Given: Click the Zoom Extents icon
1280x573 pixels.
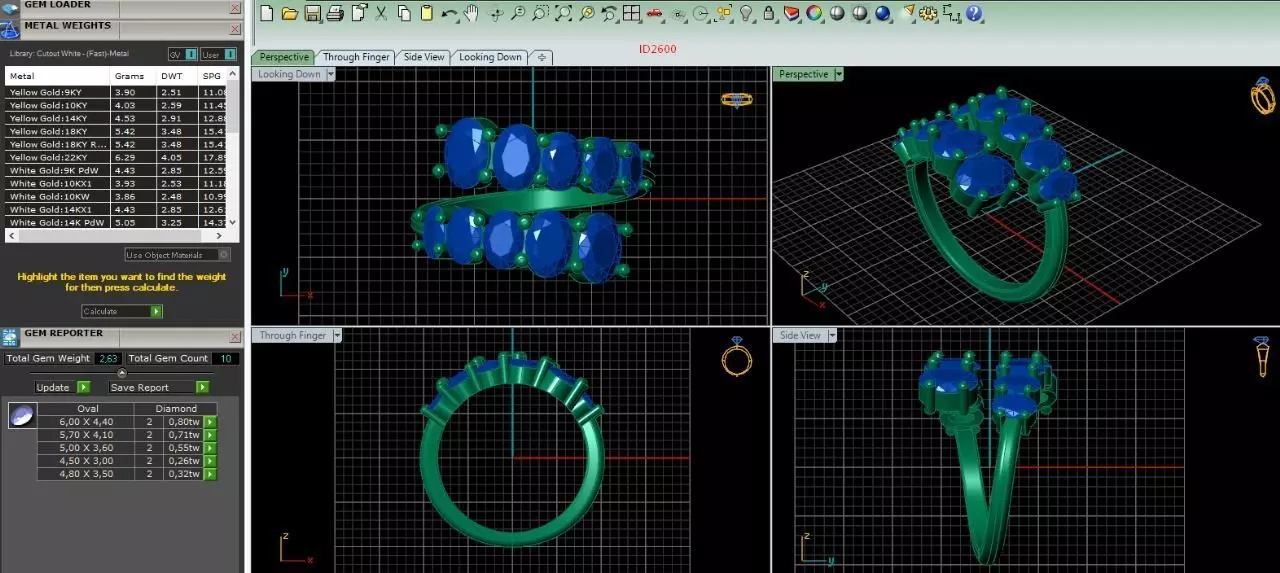Looking at the screenshot, I should click(563, 14).
